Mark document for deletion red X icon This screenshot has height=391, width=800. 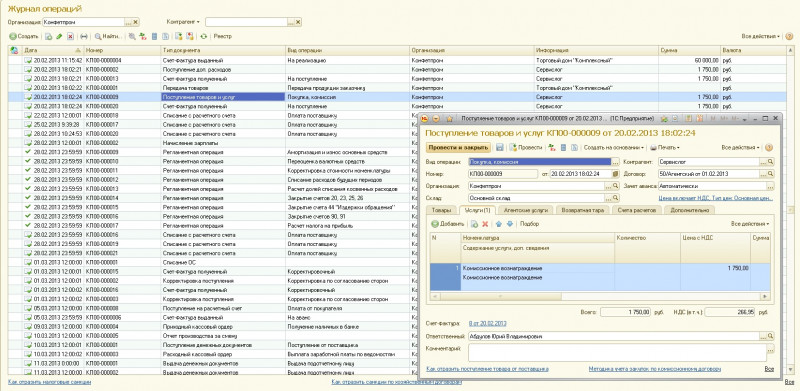point(70,36)
